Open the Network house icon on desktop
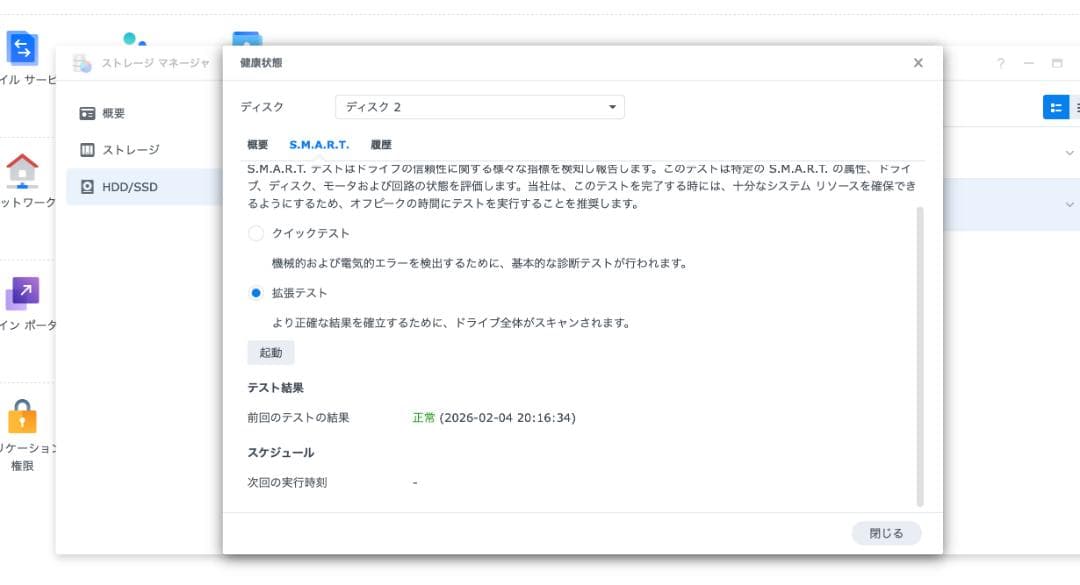Image resolution: width=1080 pixels, height=585 pixels. [22, 171]
